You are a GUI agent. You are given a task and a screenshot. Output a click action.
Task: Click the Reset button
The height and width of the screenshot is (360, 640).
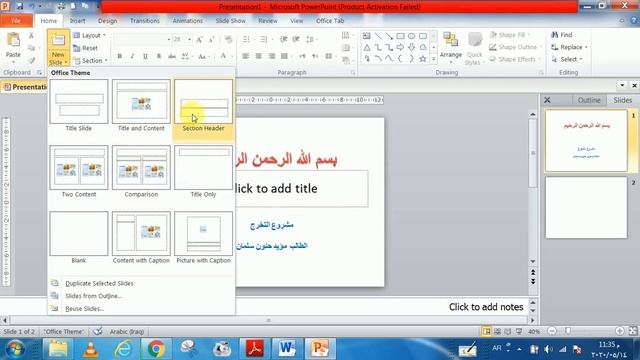point(86,48)
